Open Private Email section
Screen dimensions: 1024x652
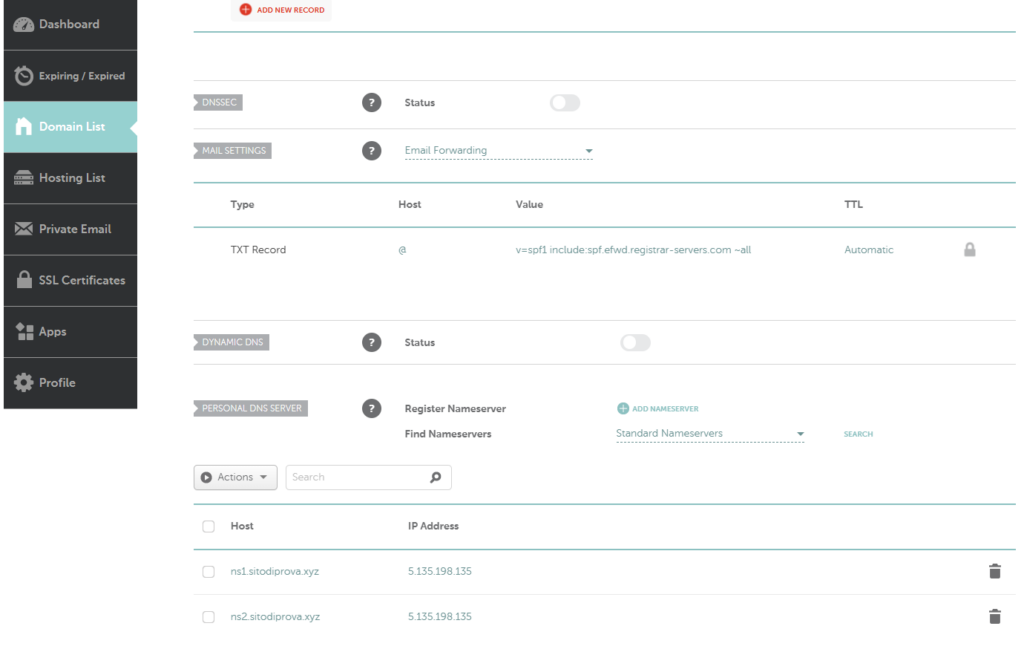(70, 229)
